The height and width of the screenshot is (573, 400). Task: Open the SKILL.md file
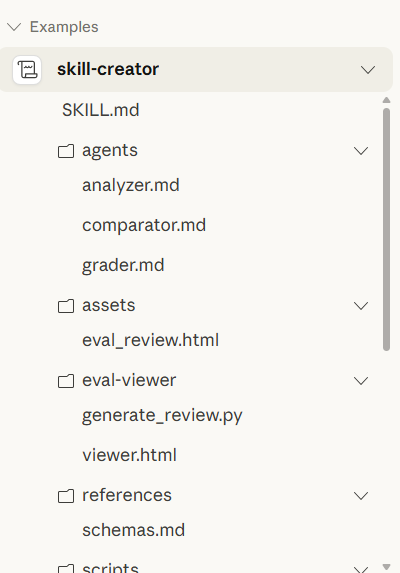[101, 110]
